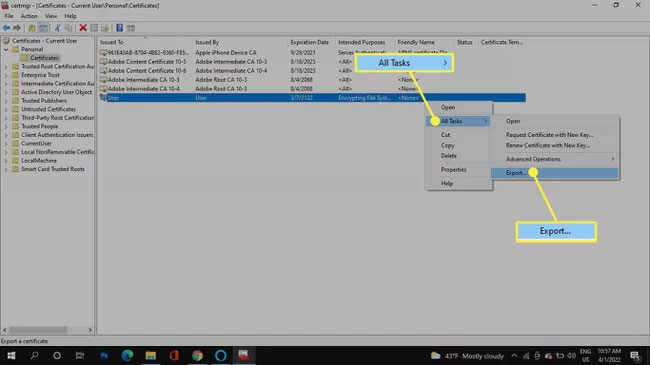The image size is (650, 365).
Task: Open the notification center icon
Action: click(x=635, y=355)
